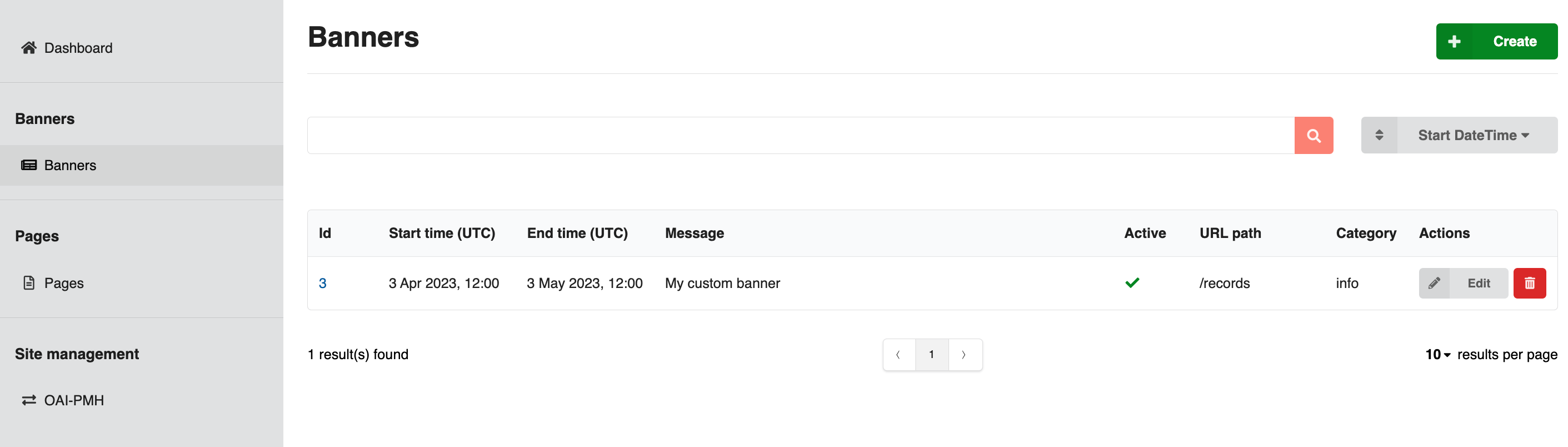Open the Dashboard menu item
The width and height of the screenshot is (1568, 447).
(x=78, y=47)
